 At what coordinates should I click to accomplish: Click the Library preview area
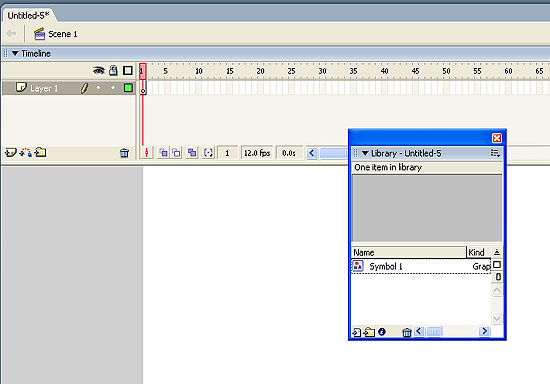click(427, 208)
